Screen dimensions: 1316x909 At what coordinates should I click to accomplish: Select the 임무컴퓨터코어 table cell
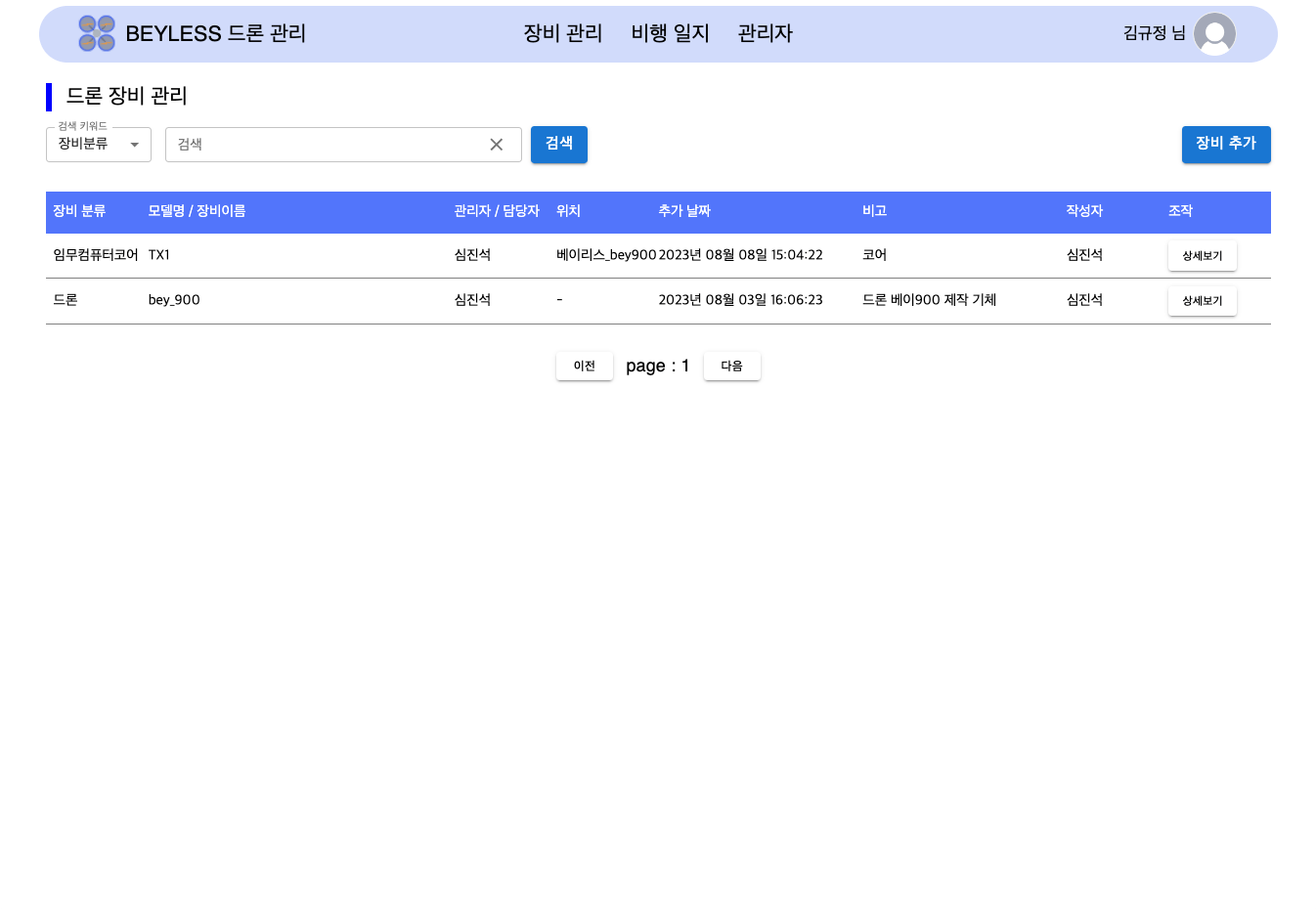click(96, 255)
